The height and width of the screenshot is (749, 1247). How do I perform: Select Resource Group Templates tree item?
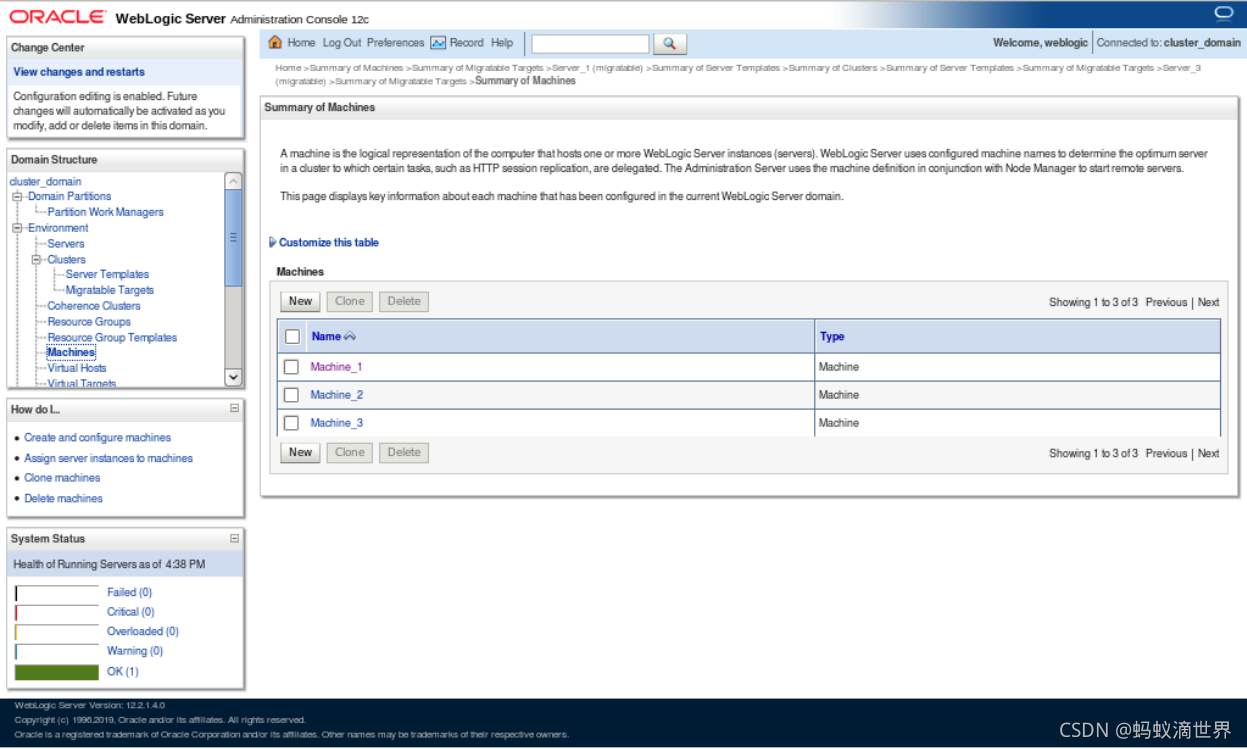[112, 338]
